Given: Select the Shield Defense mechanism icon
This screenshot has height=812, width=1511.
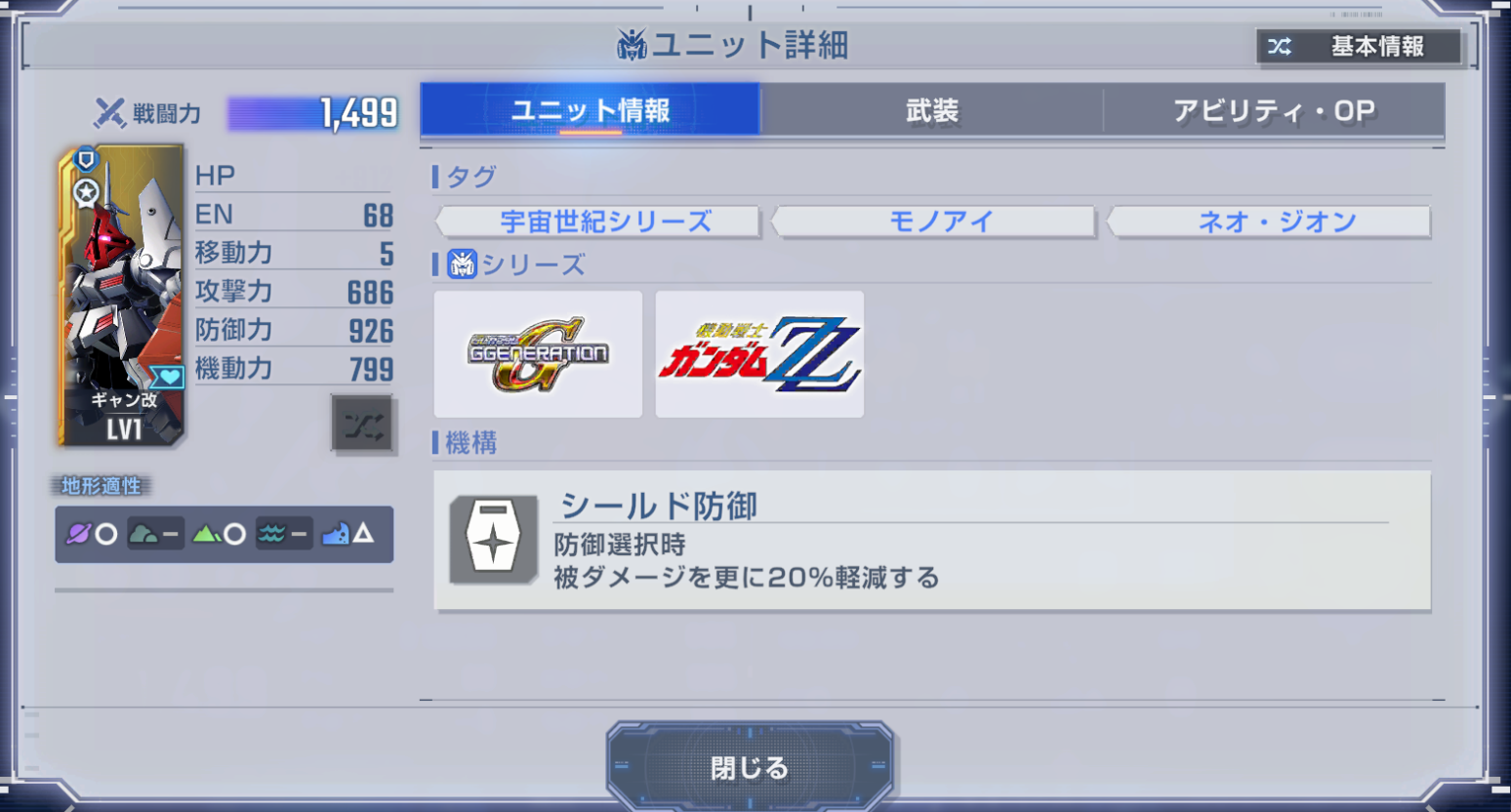Looking at the screenshot, I should (493, 540).
